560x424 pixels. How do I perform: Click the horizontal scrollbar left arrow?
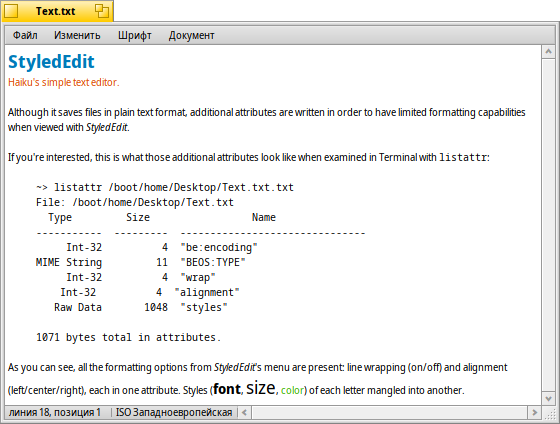tap(245, 413)
